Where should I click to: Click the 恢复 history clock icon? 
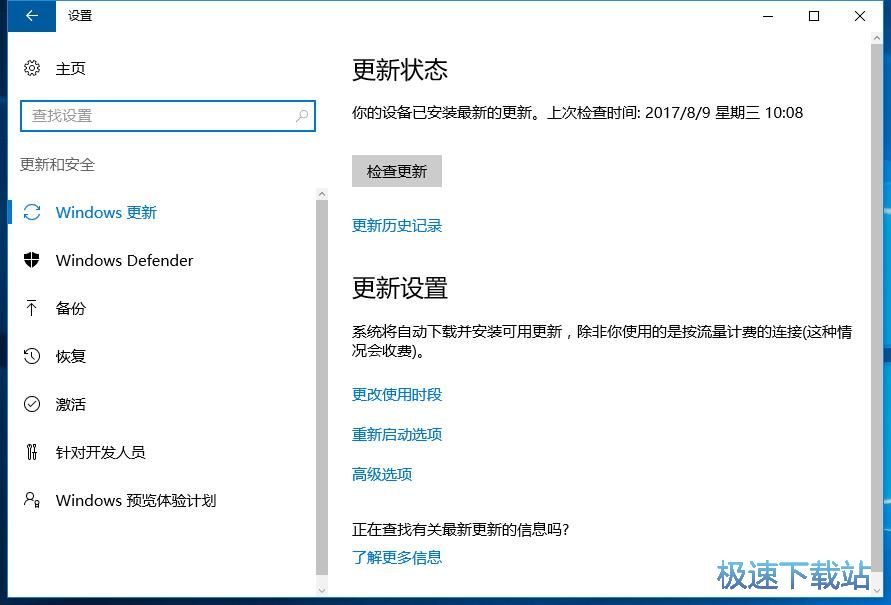click(32, 356)
